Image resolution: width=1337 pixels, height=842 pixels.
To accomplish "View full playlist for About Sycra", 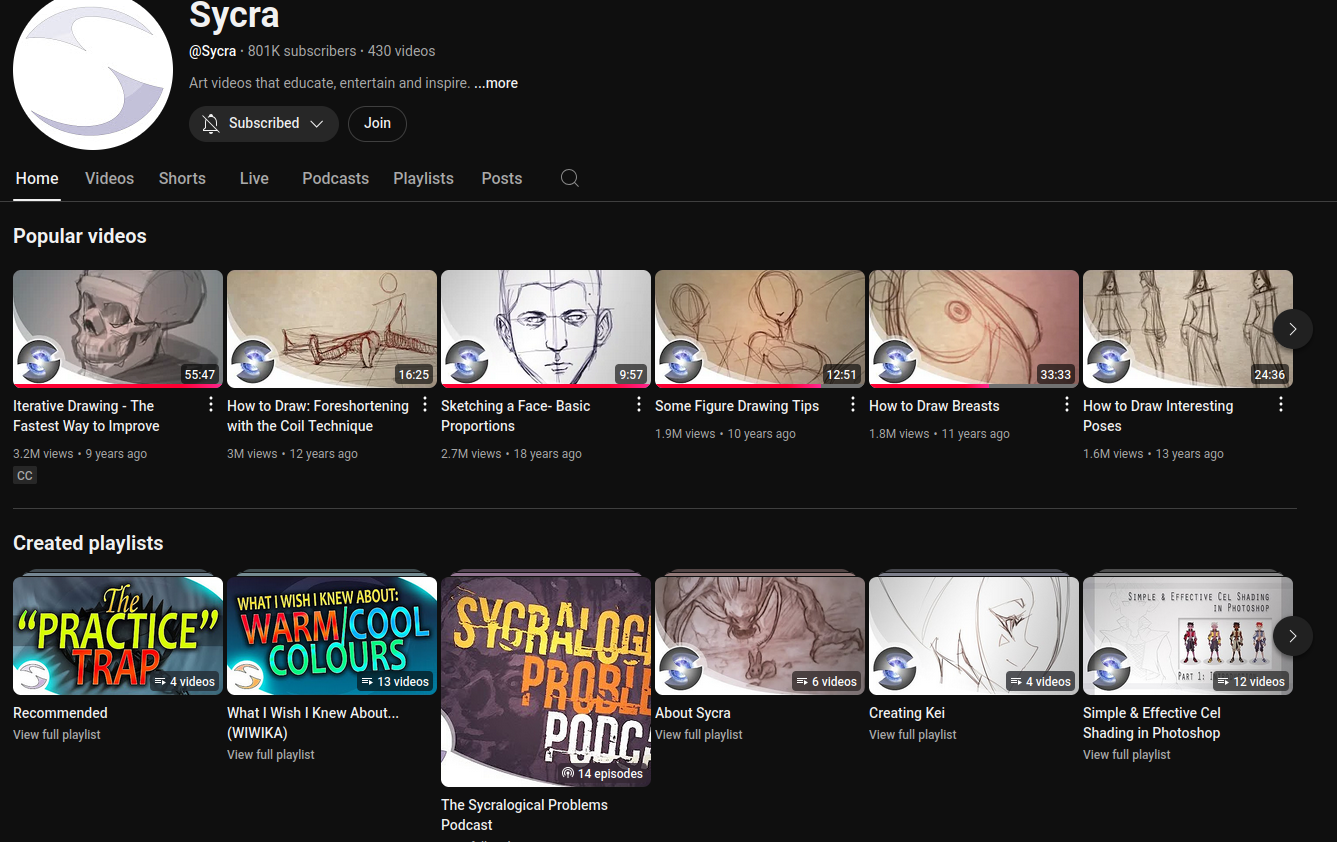I will 699,735.
